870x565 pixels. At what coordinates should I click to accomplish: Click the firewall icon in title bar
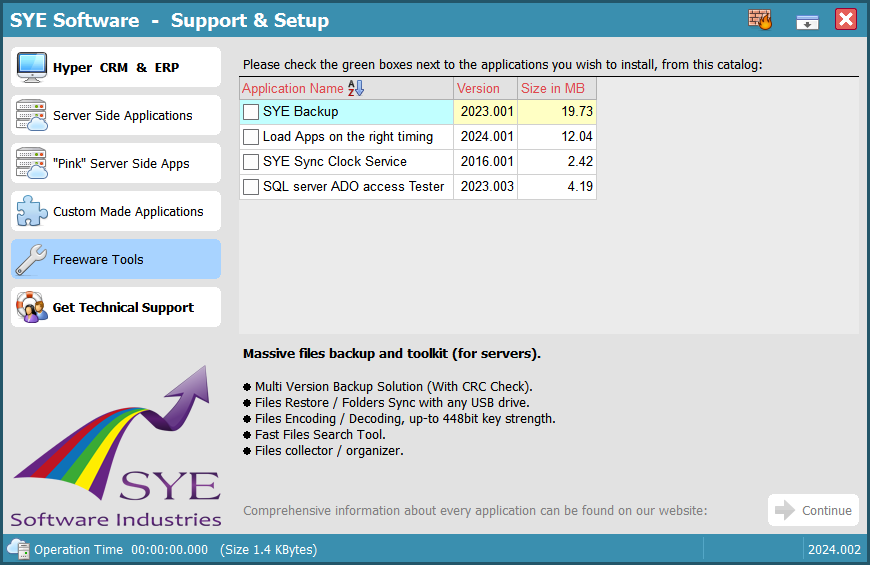point(760,19)
